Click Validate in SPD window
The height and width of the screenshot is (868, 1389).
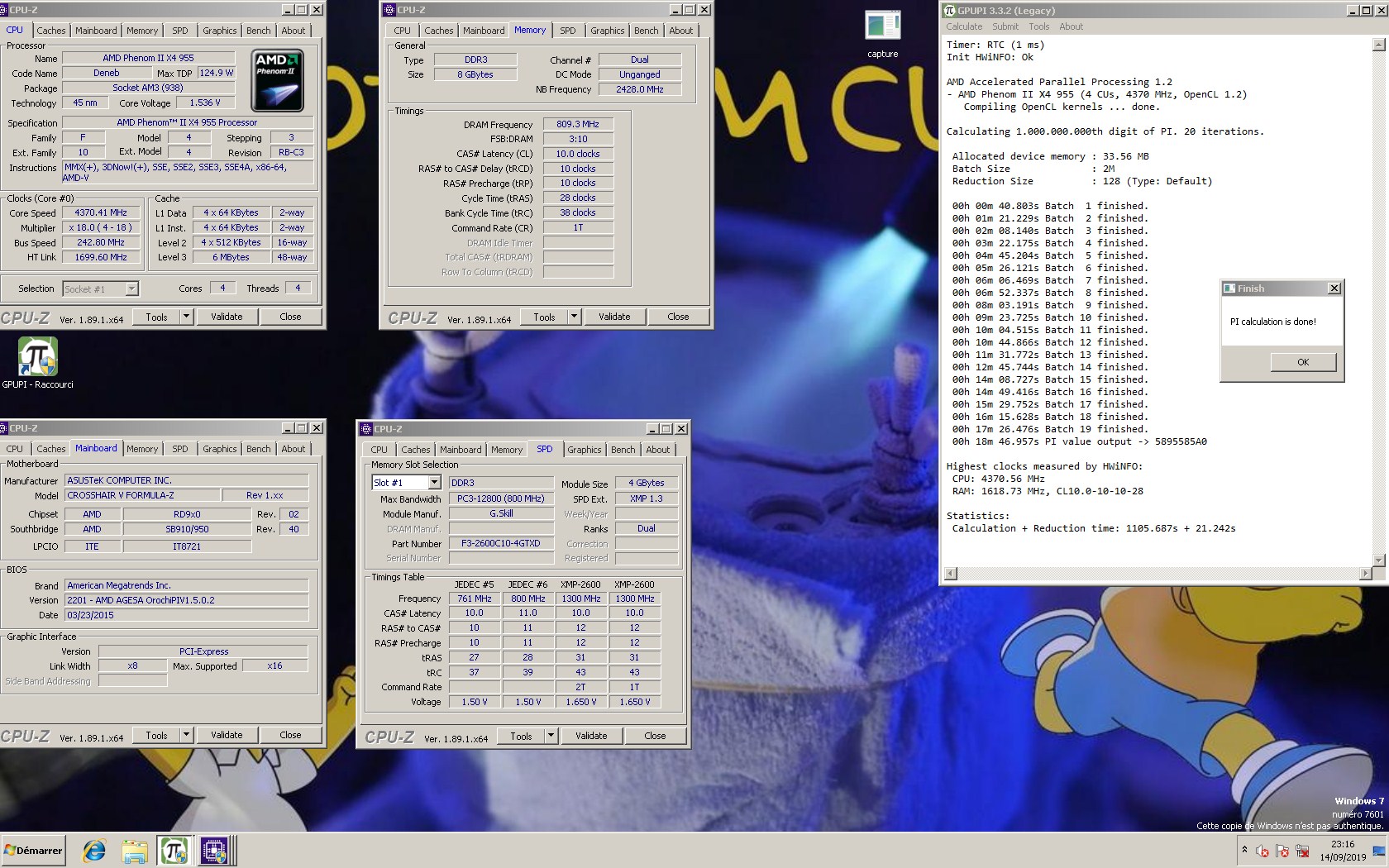[x=591, y=736]
